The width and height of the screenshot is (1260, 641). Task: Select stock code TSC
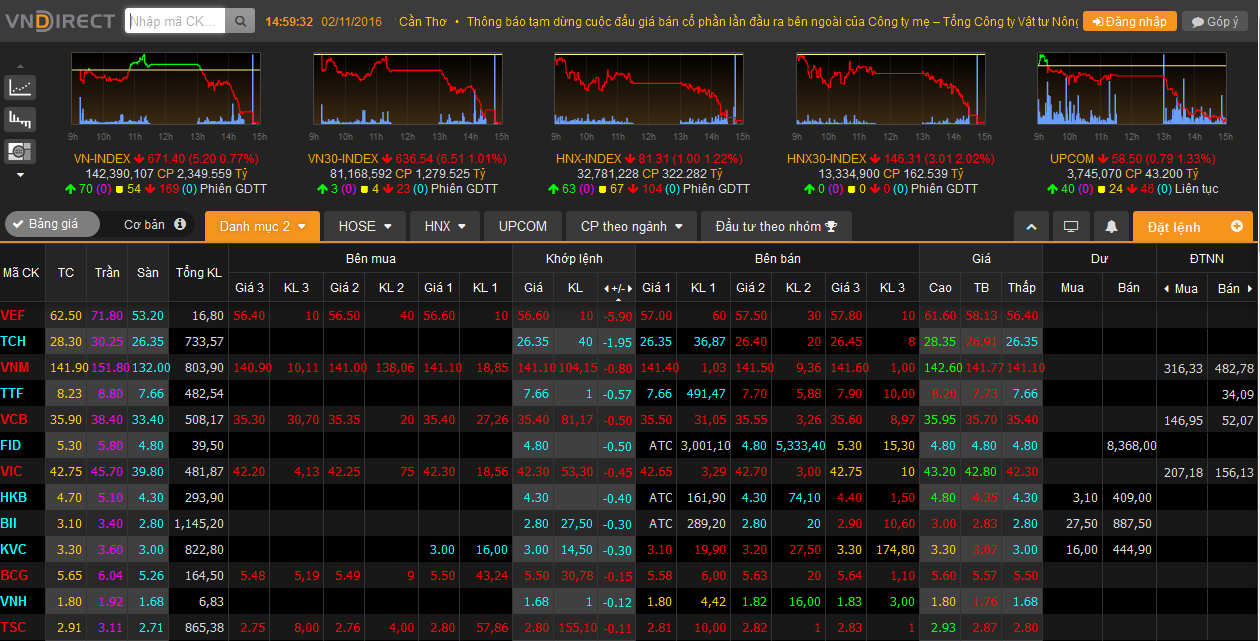[13, 627]
